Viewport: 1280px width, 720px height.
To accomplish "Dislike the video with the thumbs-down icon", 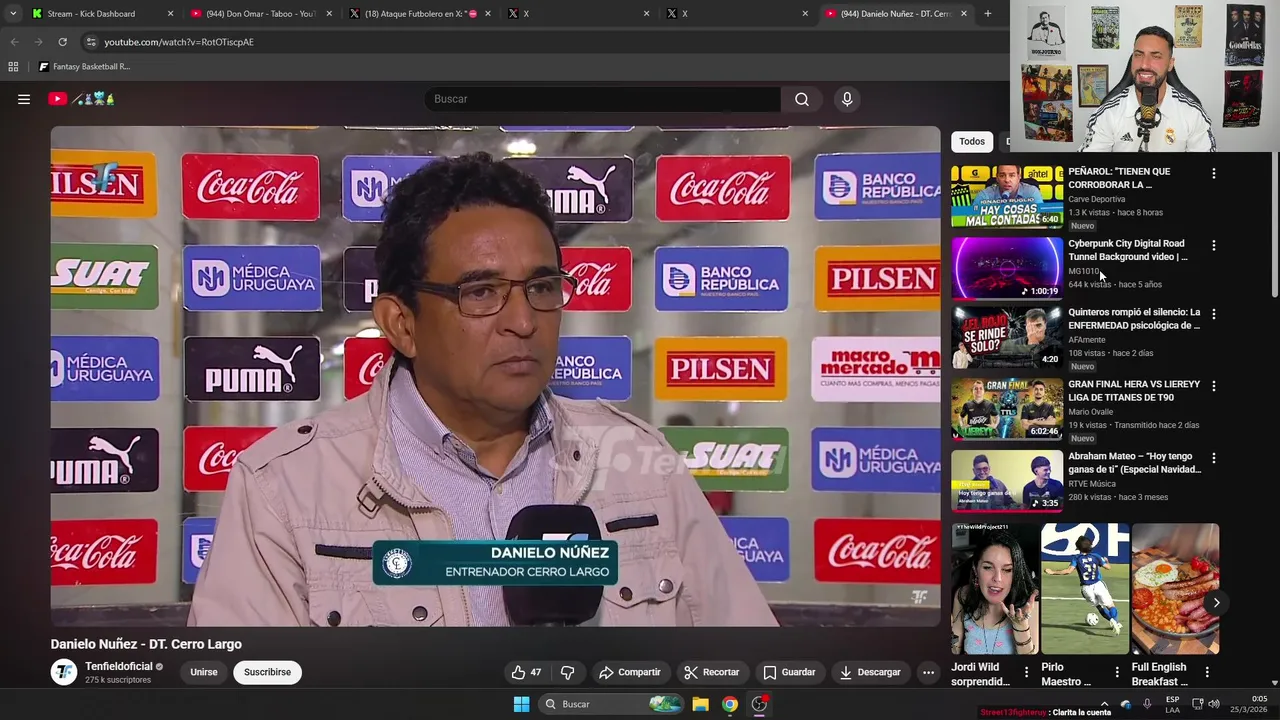I will coord(567,672).
